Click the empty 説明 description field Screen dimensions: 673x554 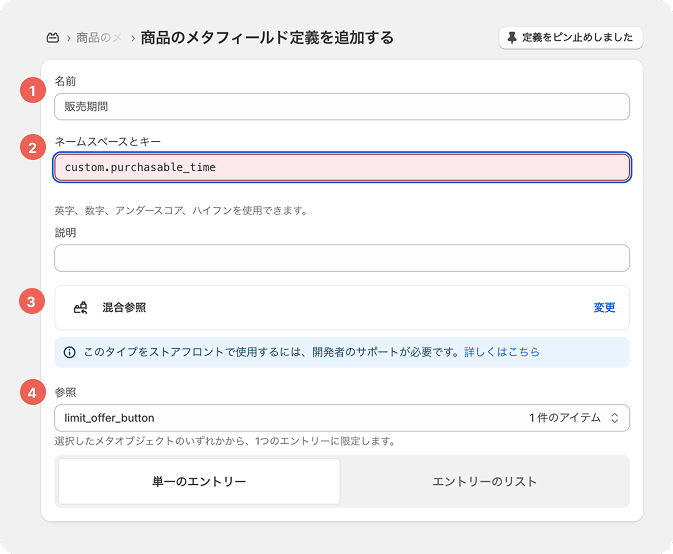pyautogui.click(x=341, y=258)
